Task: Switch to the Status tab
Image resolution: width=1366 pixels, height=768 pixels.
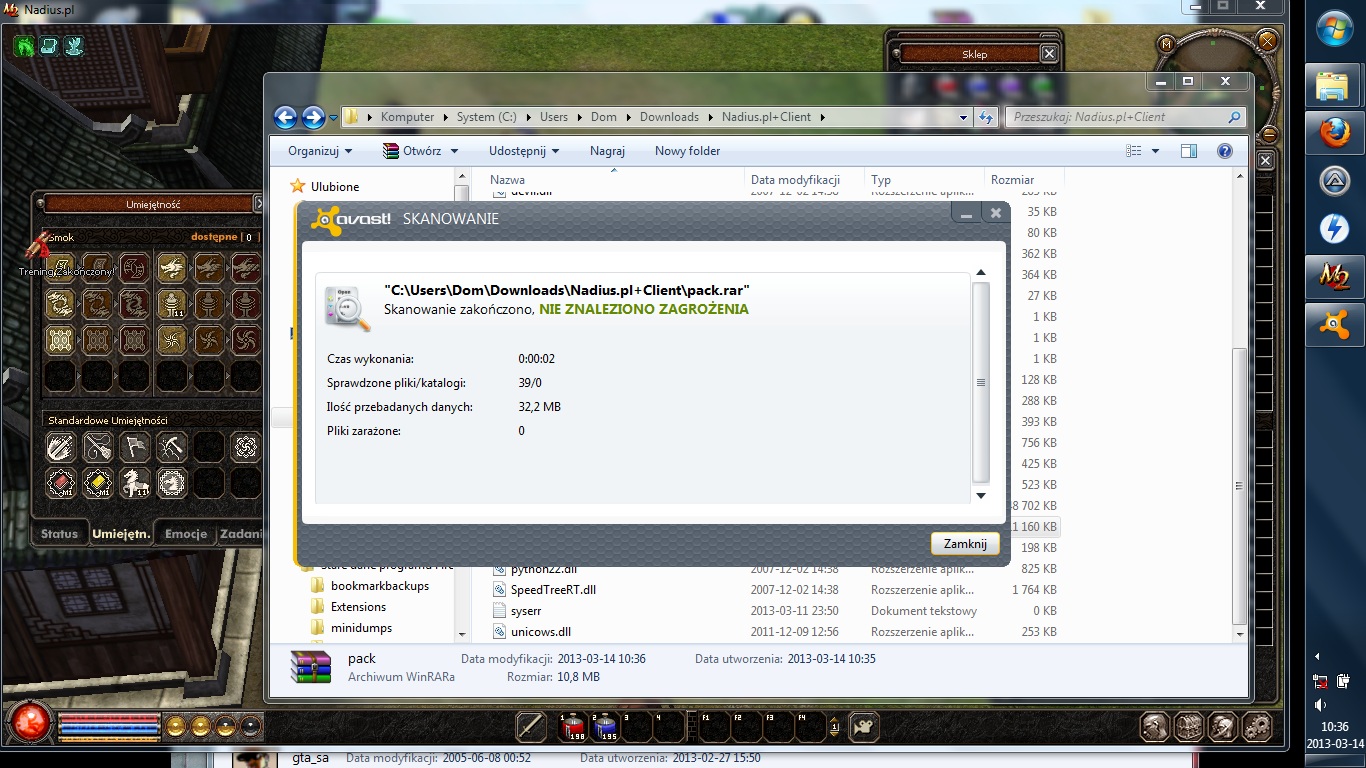Action: [59, 534]
